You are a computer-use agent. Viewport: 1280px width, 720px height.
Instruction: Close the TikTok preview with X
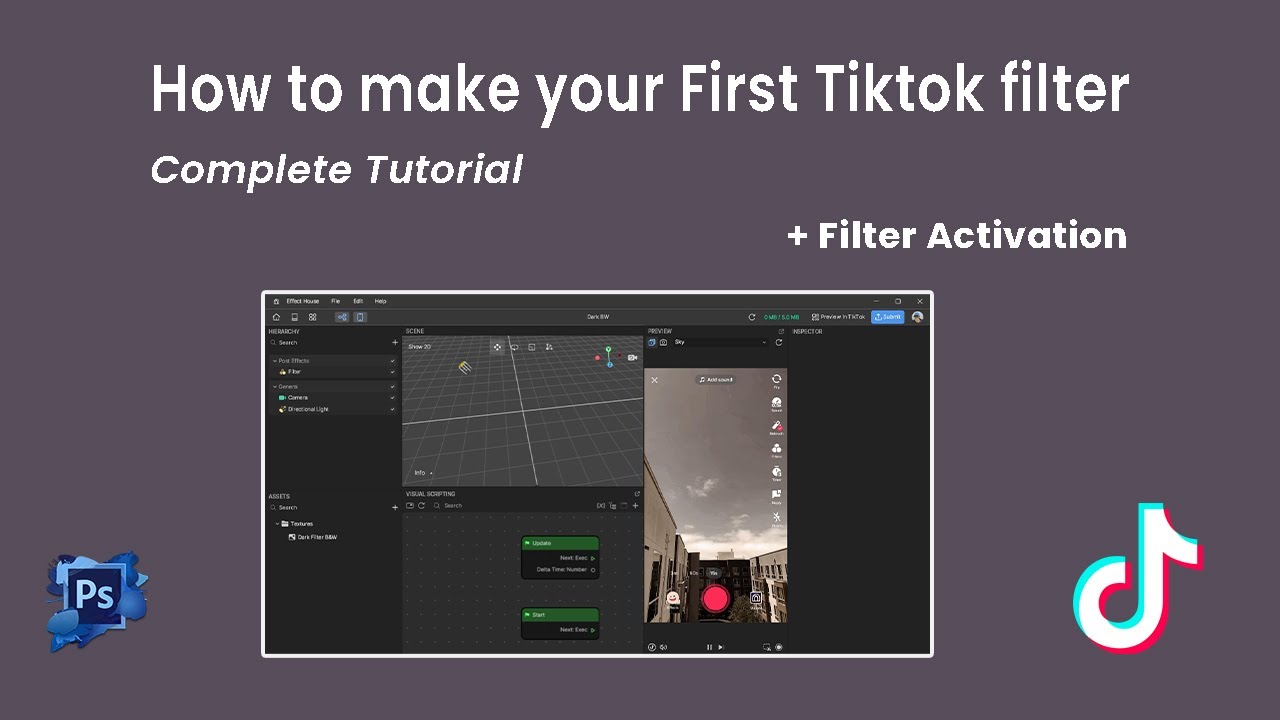(654, 380)
